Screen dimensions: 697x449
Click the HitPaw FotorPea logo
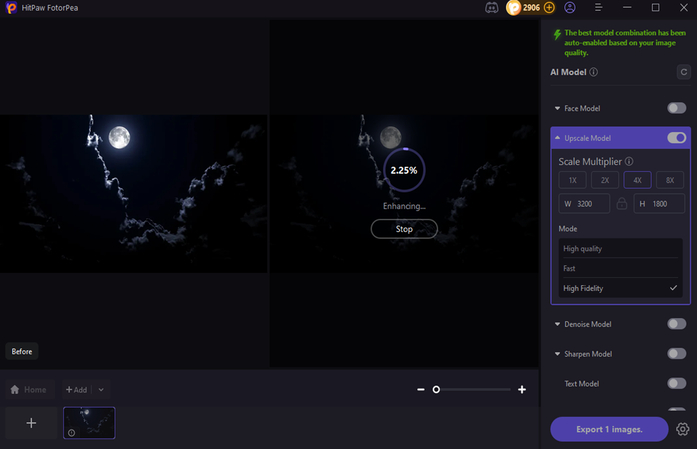pyautogui.click(x=11, y=8)
